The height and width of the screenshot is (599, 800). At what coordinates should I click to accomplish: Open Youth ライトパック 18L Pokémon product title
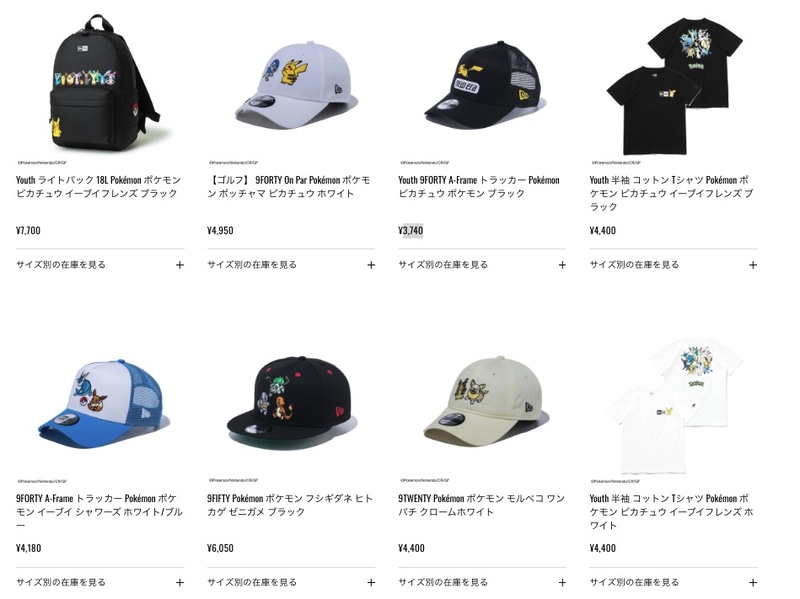(x=98, y=187)
